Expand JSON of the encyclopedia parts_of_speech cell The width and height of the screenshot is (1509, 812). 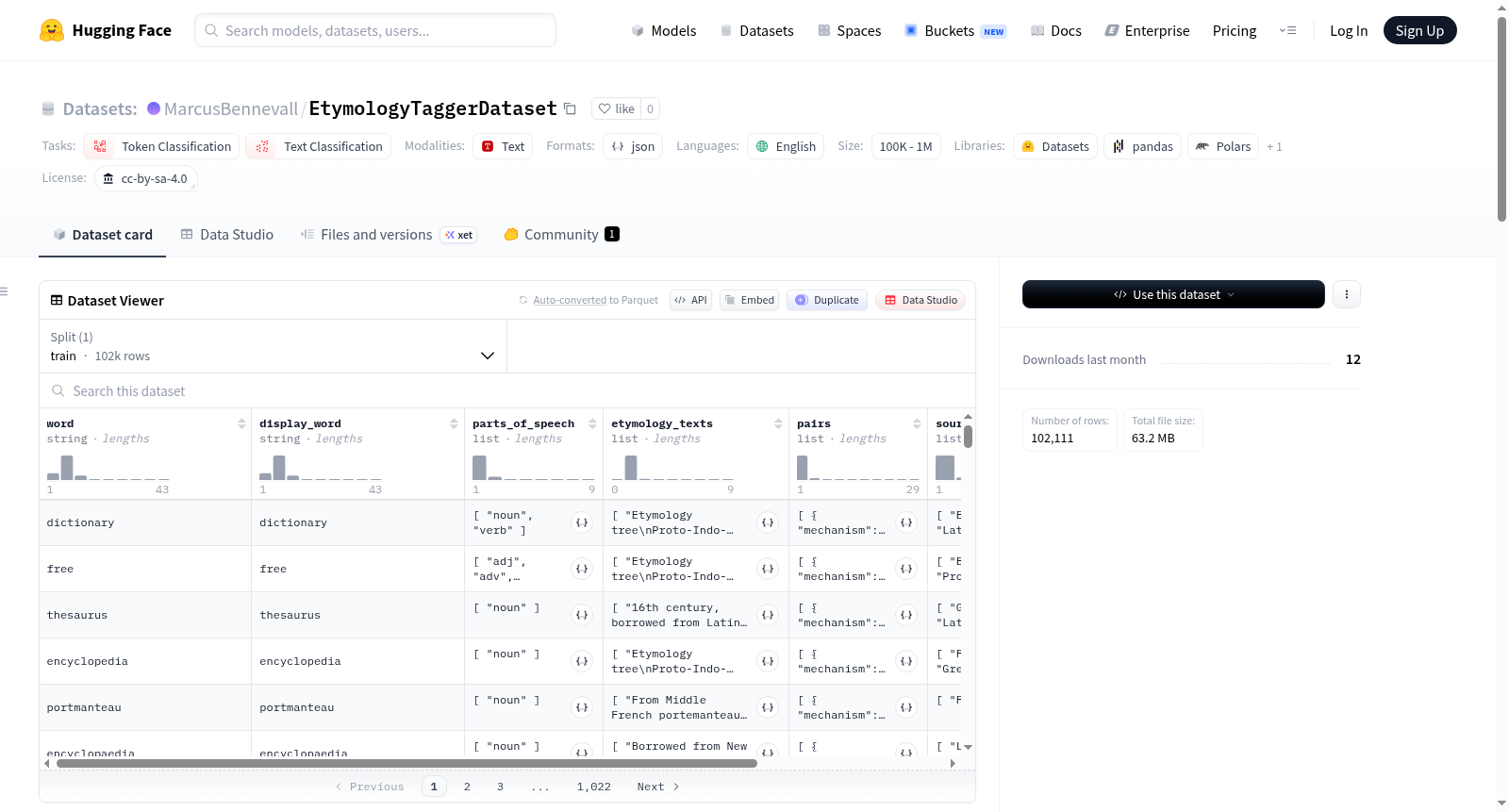click(582, 661)
